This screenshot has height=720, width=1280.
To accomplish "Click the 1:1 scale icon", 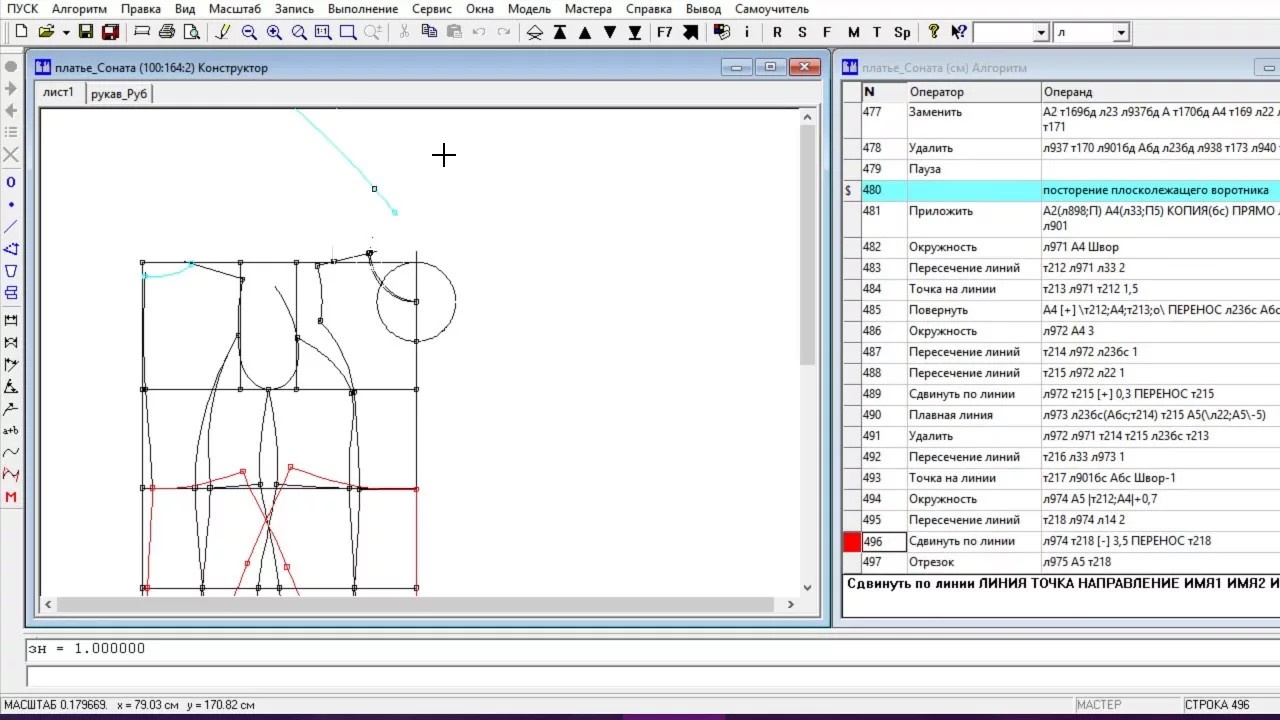I will click(x=323, y=32).
